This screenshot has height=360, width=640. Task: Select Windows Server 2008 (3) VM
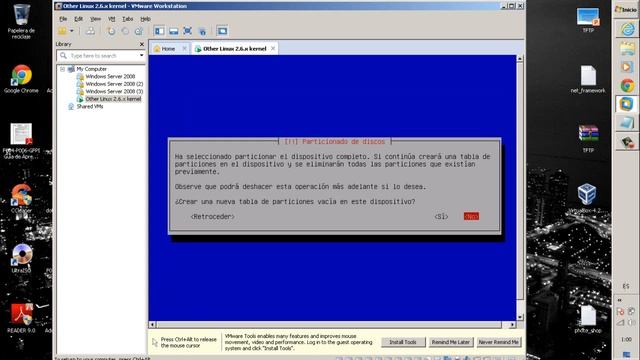tap(114, 91)
